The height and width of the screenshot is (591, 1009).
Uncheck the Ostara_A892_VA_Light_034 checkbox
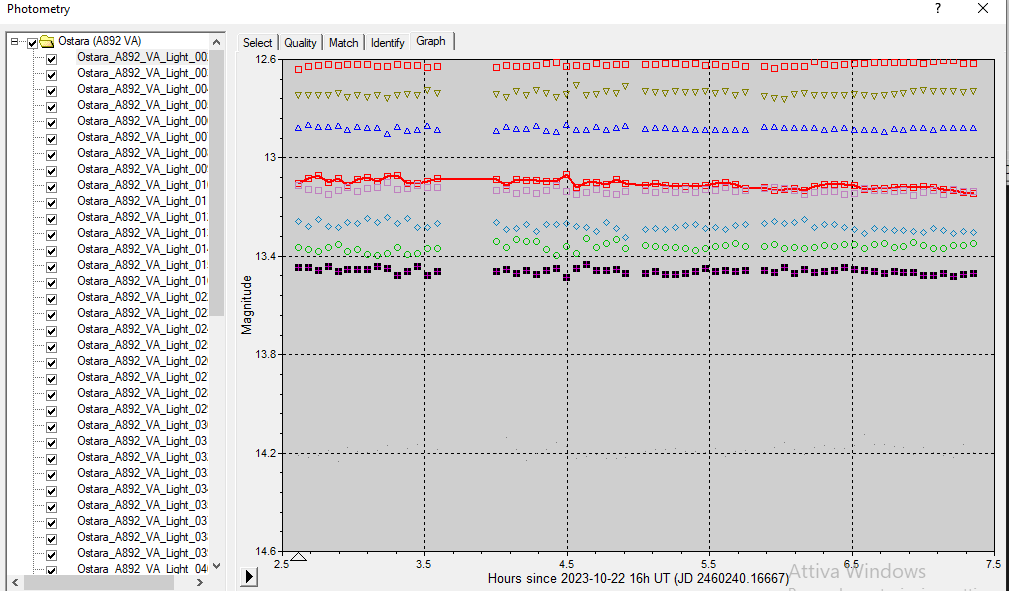coord(51,491)
